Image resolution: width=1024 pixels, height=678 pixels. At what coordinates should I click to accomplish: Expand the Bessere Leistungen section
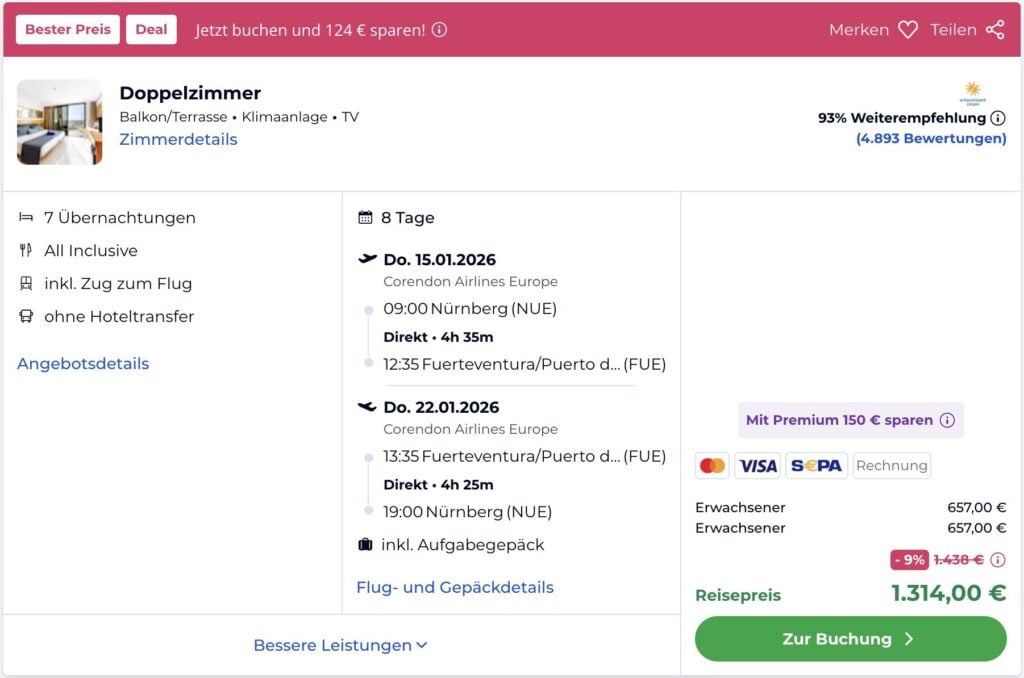pyautogui.click(x=340, y=645)
